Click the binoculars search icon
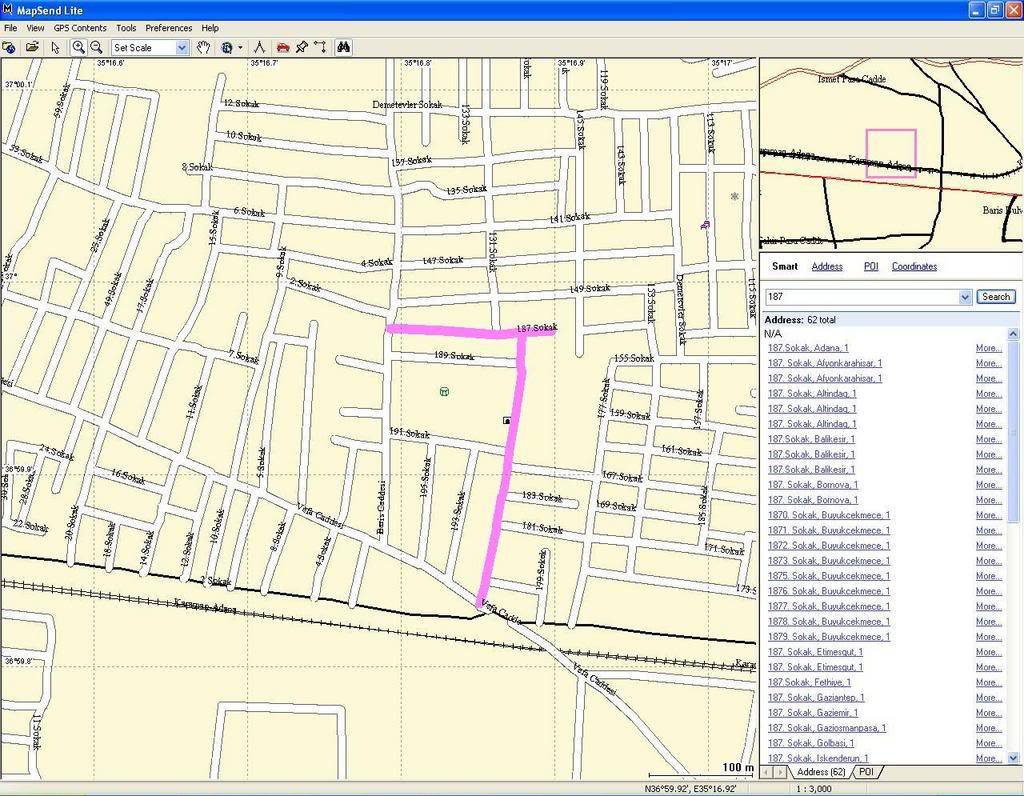Image resolution: width=1024 pixels, height=796 pixels. click(x=343, y=47)
